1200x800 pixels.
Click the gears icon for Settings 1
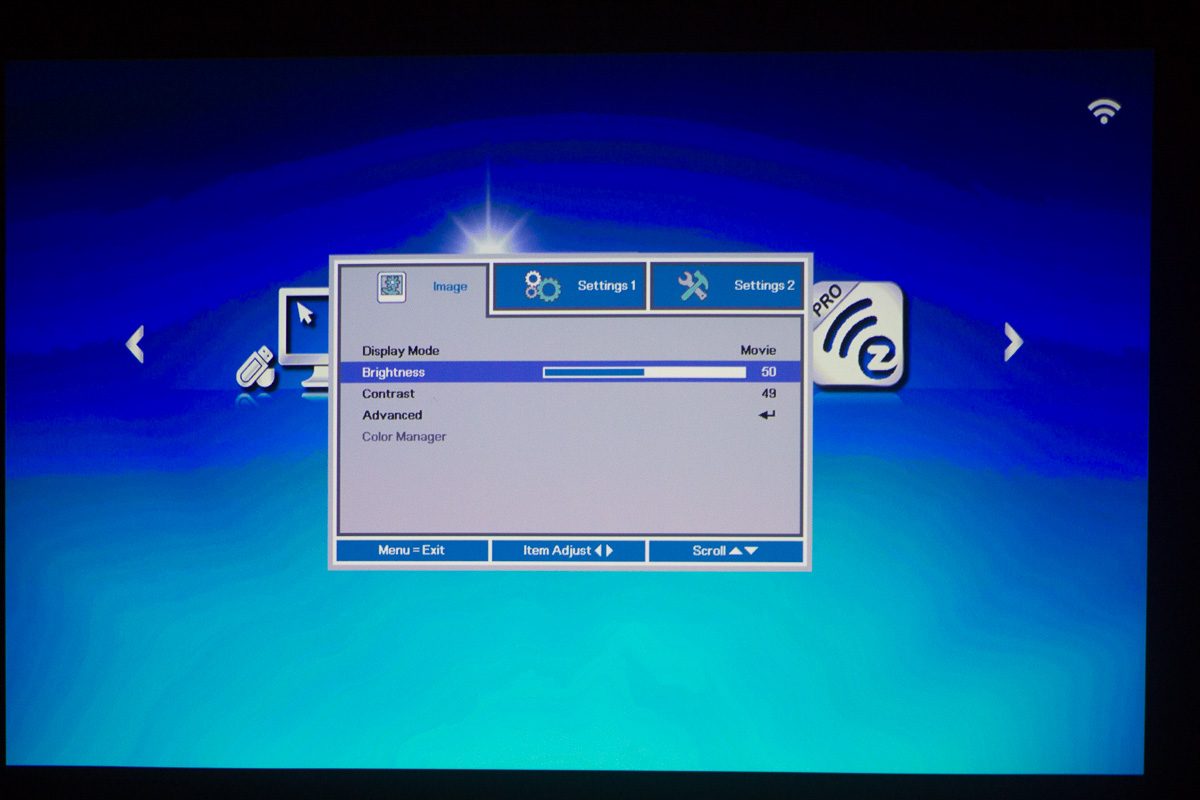coord(542,287)
